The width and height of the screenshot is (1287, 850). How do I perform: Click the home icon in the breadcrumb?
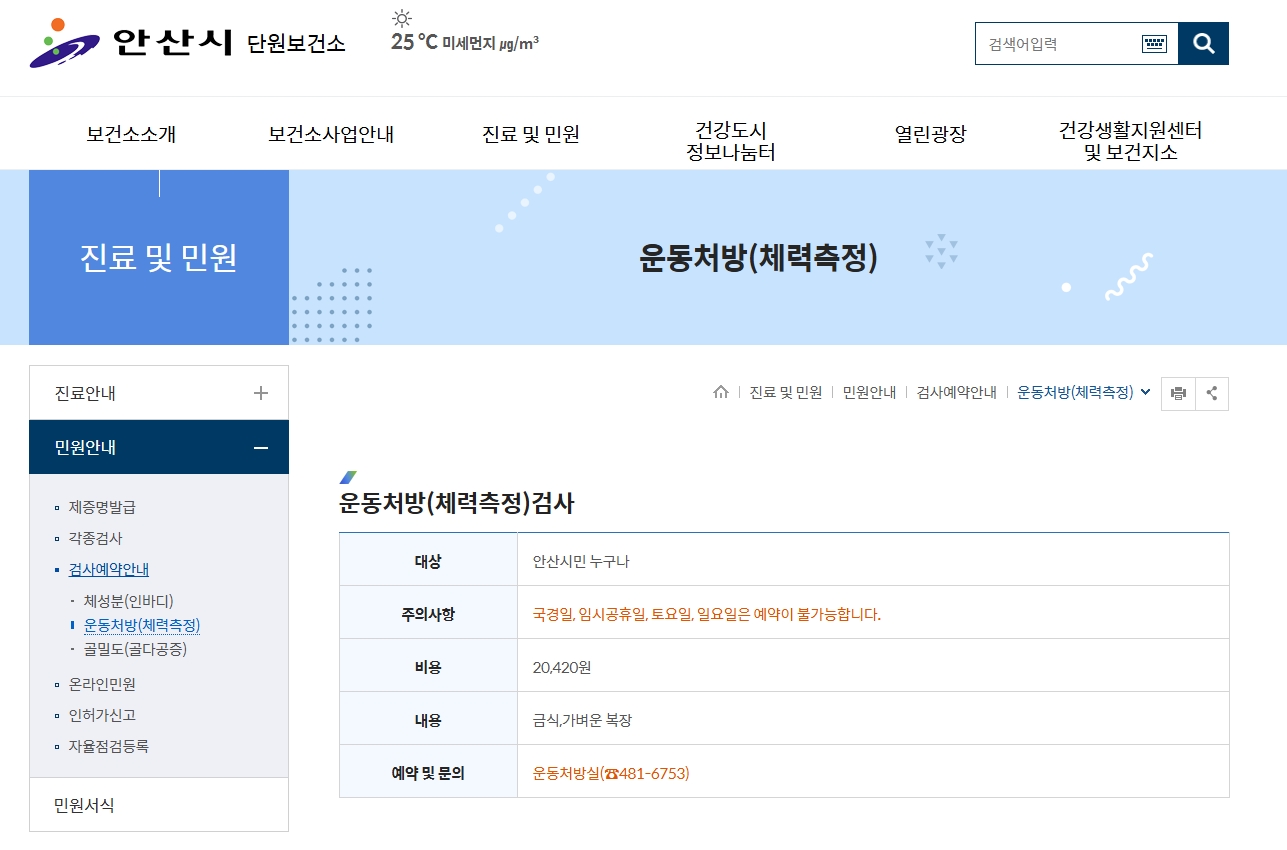coord(722,393)
